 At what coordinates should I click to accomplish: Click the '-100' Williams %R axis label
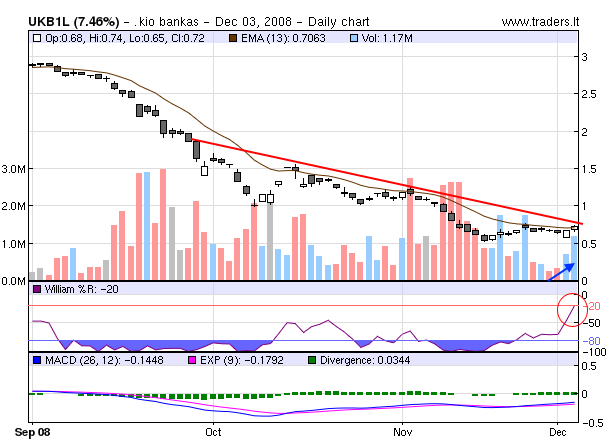(594, 352)
